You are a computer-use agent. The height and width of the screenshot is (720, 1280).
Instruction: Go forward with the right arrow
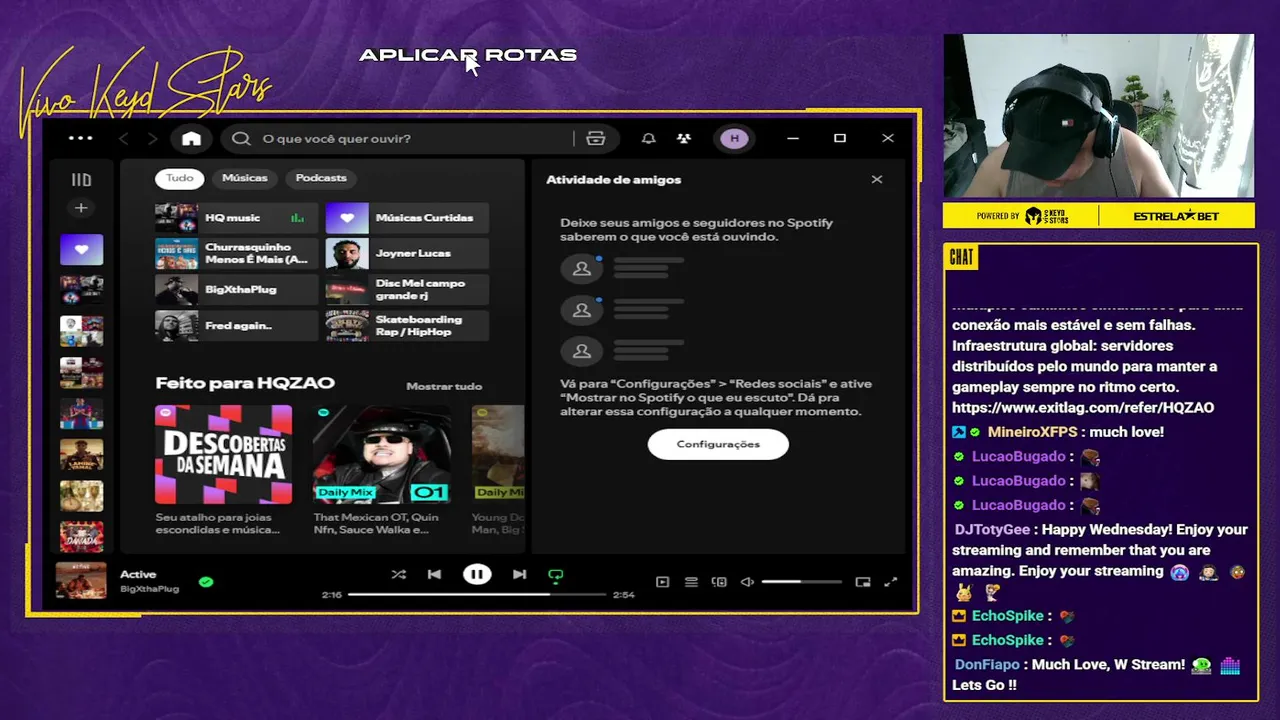152,139
